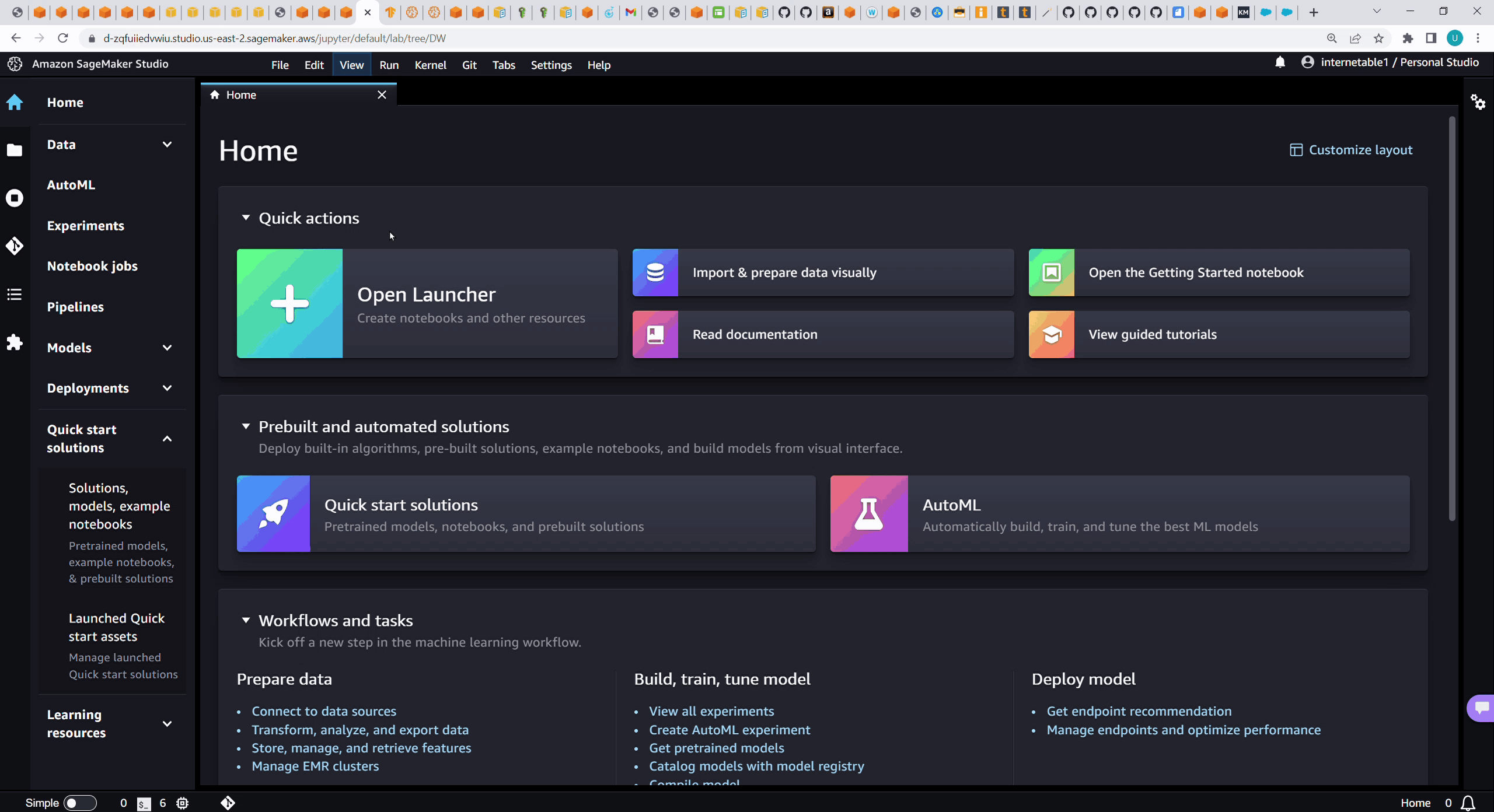Click the Home icon in left sidebar
This screenshot has height=812, width=1494.
(x=15, y=103)
